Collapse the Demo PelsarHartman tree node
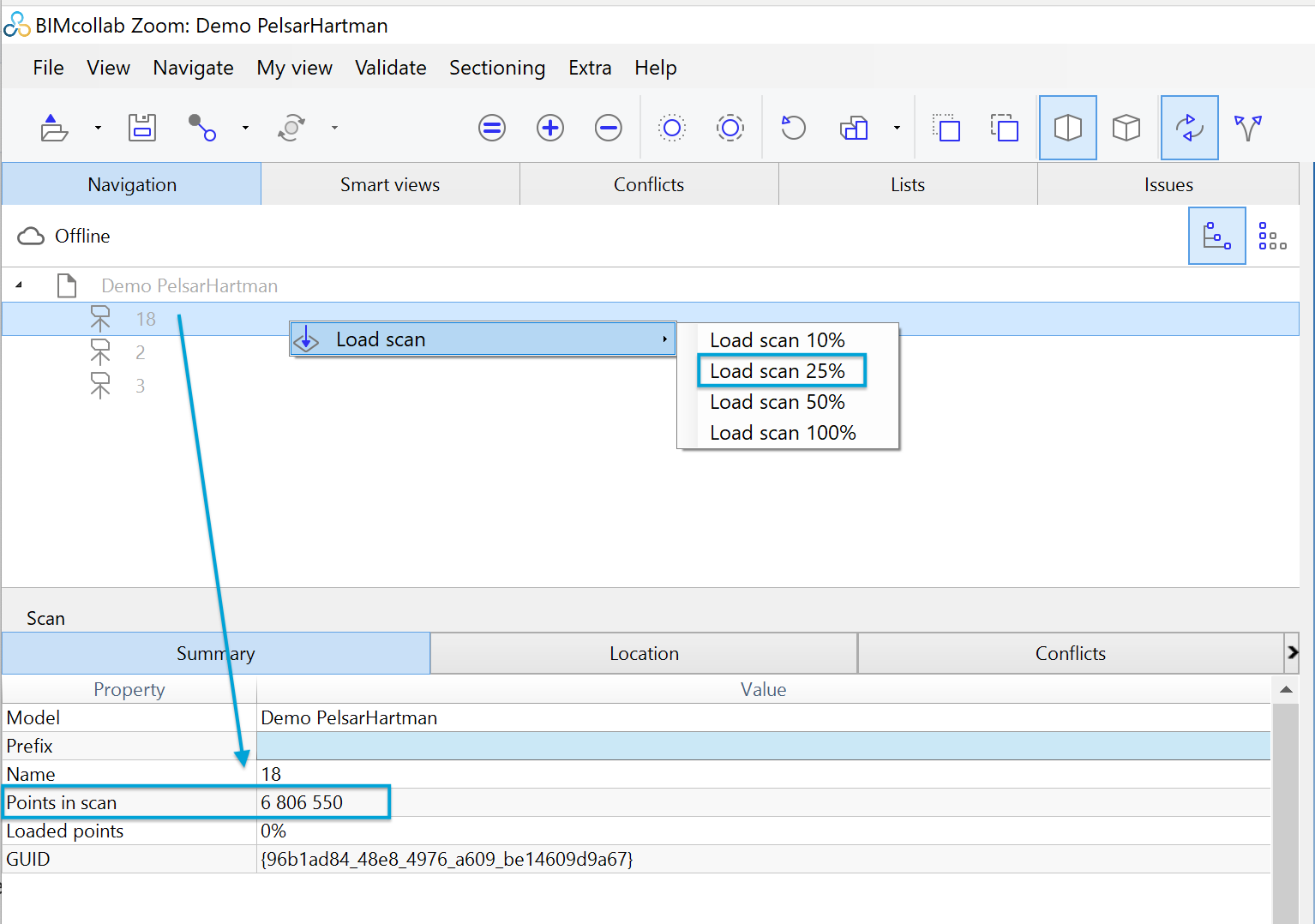Viewport: 1315px width, 924px height. (19, 285)
